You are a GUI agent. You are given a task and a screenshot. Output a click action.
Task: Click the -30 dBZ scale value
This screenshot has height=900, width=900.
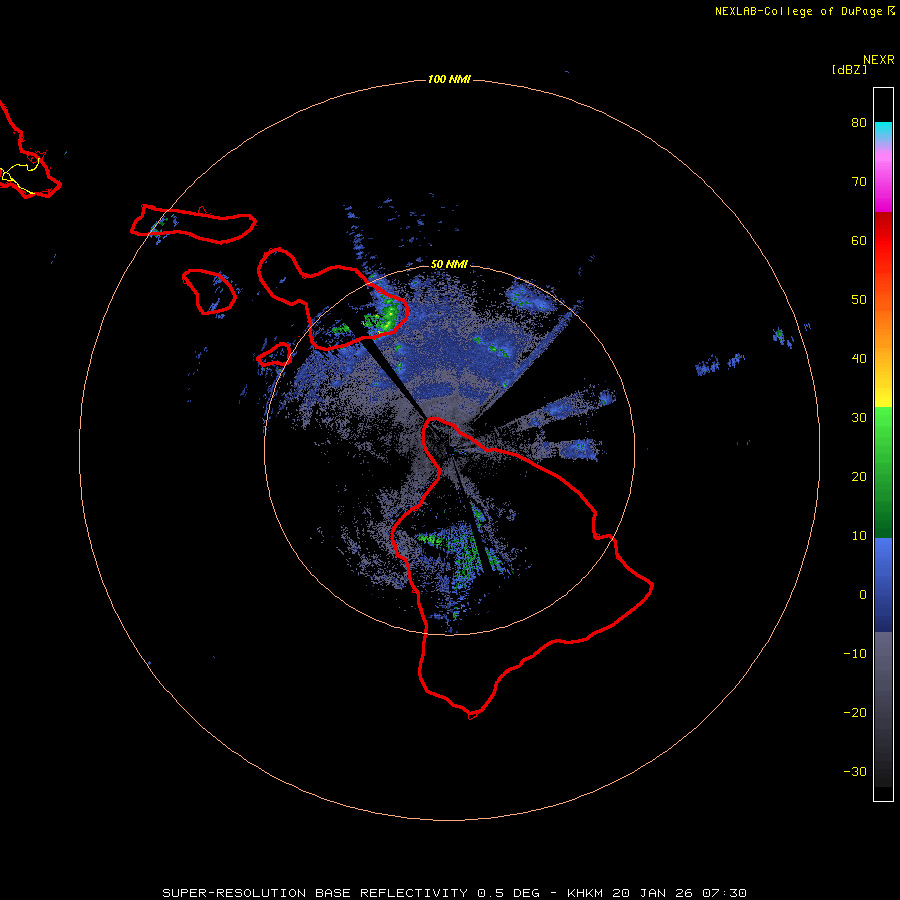tap(855, 772)
